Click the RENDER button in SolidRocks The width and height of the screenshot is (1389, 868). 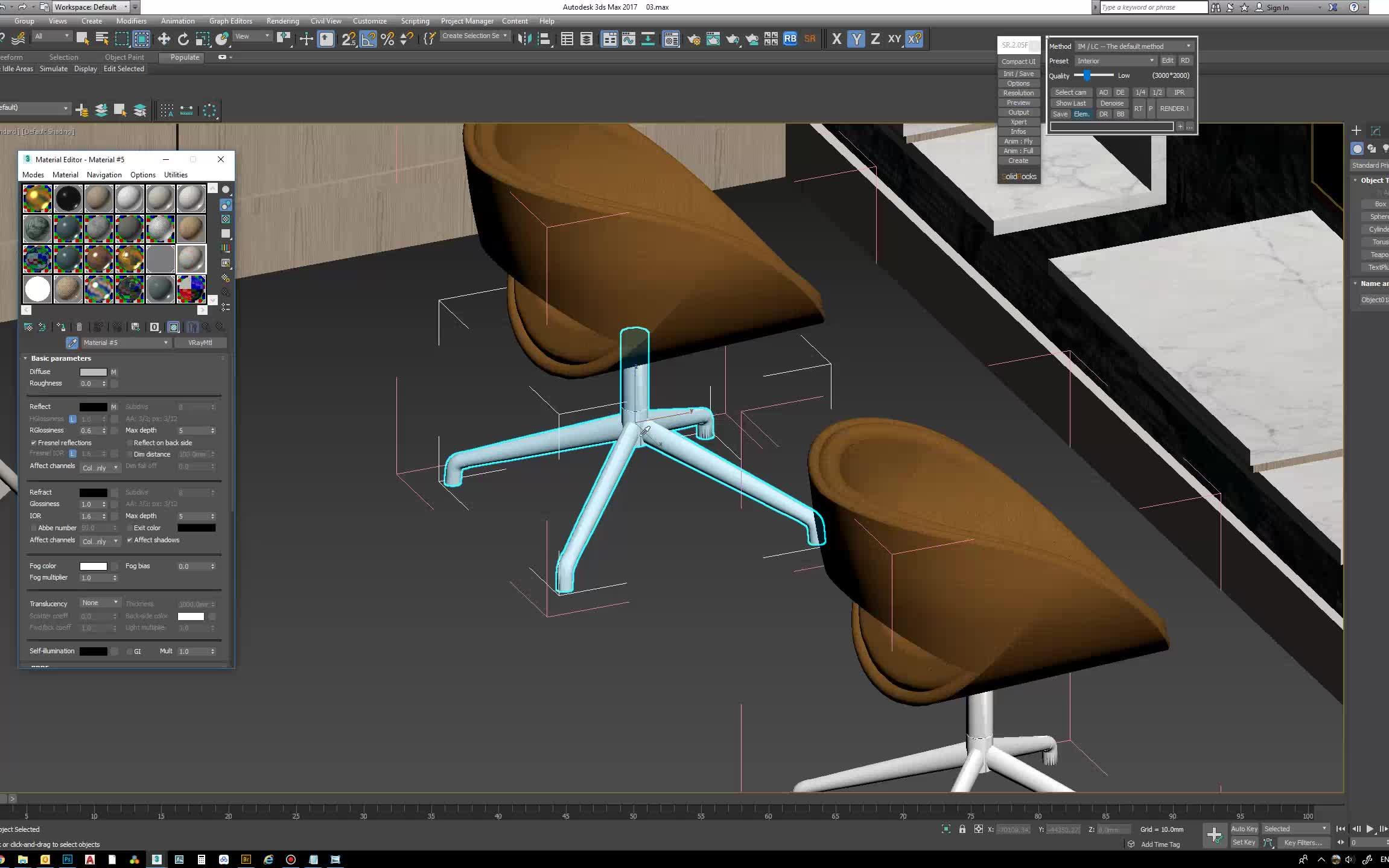pyautogui.click(x=1174, y=109)
